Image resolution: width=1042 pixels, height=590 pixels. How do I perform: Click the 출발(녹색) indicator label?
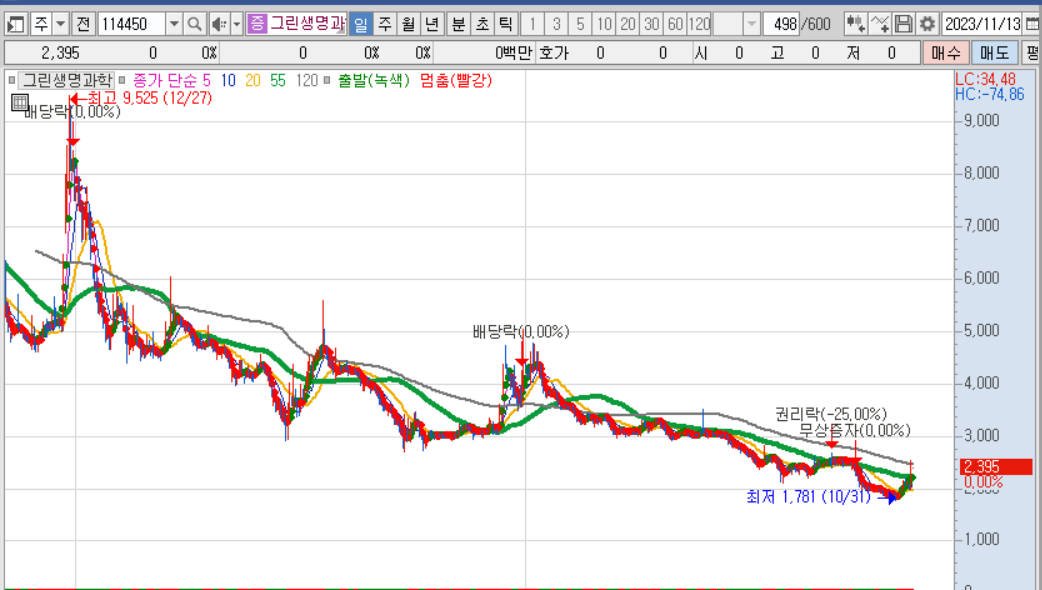tap(373, 80)
